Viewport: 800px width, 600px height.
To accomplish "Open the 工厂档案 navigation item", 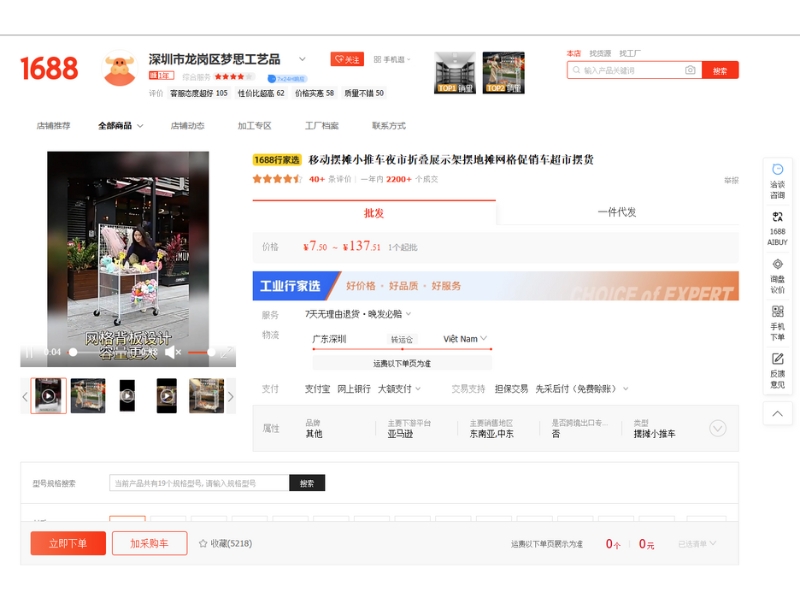I will coord(321,126).
